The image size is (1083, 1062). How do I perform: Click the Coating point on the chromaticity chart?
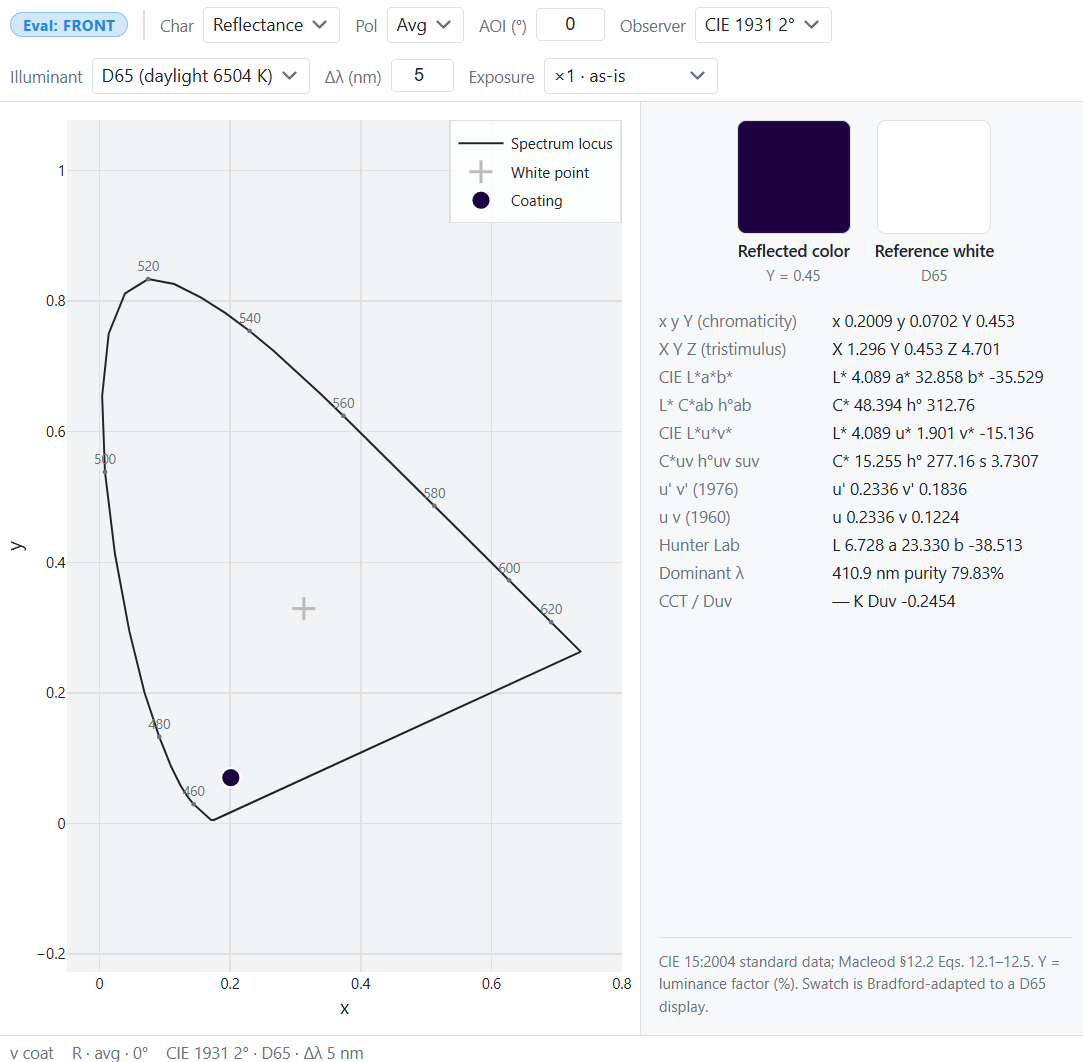click(x=231, y=778)
